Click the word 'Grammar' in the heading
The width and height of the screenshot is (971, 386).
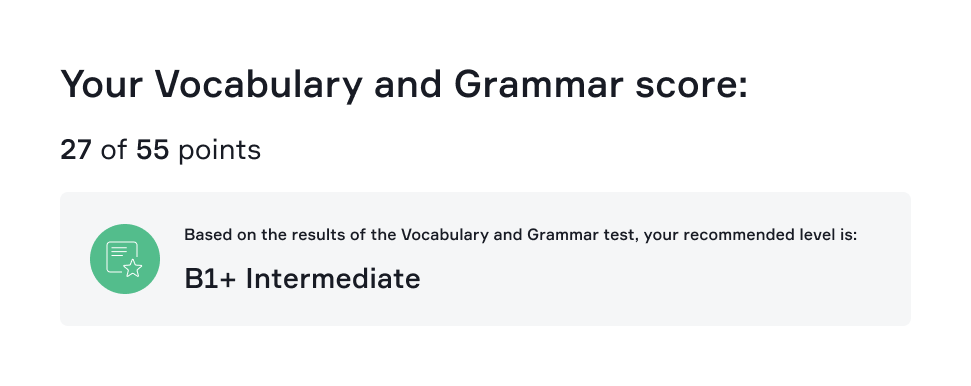tap(538, 84)
